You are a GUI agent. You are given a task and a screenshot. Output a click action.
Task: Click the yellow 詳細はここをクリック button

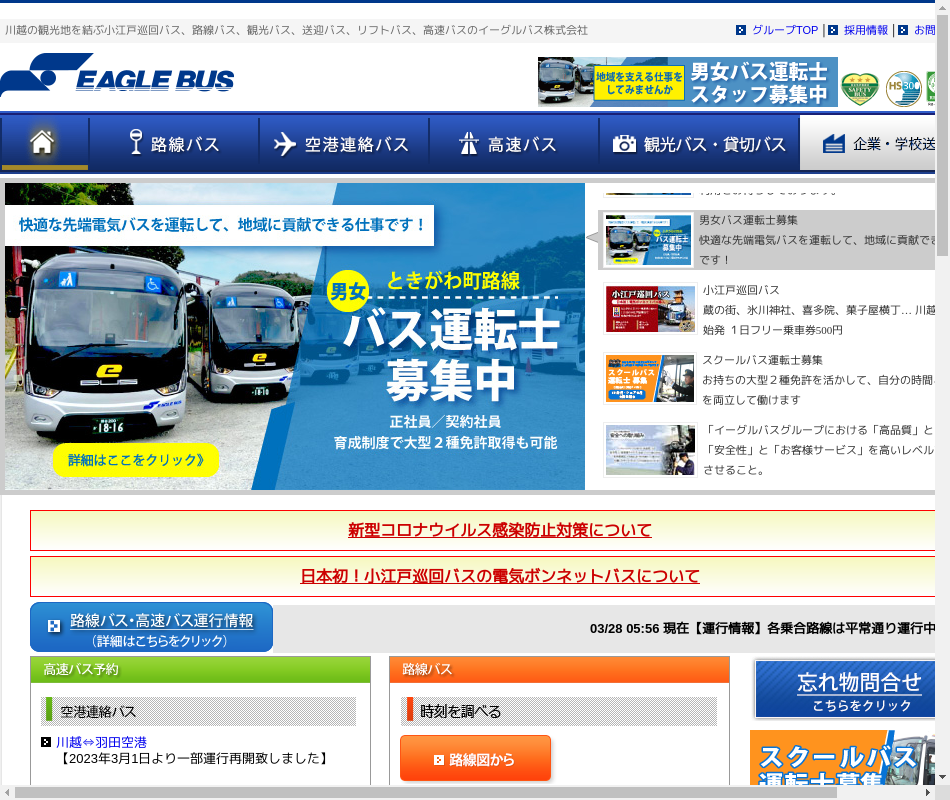click(136, 460)
